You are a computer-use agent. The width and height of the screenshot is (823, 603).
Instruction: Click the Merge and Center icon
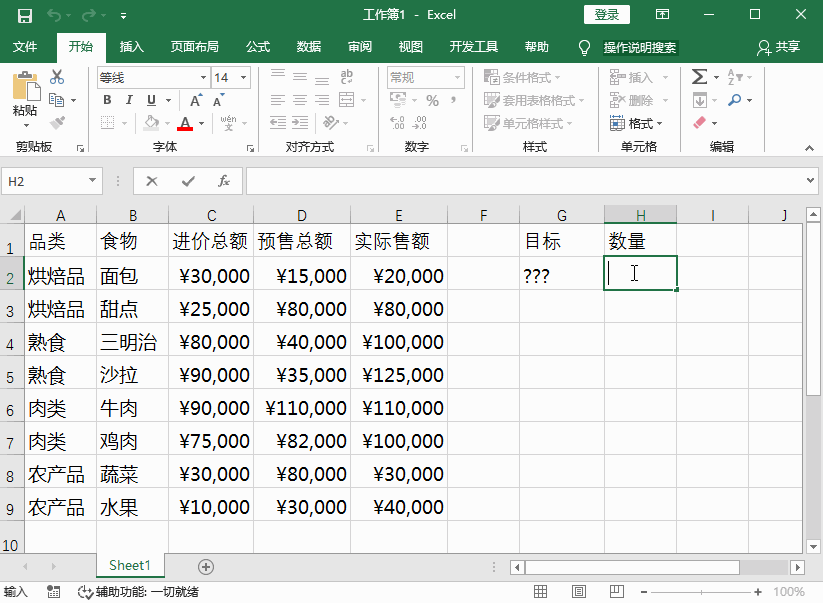(x=346, y=100)
